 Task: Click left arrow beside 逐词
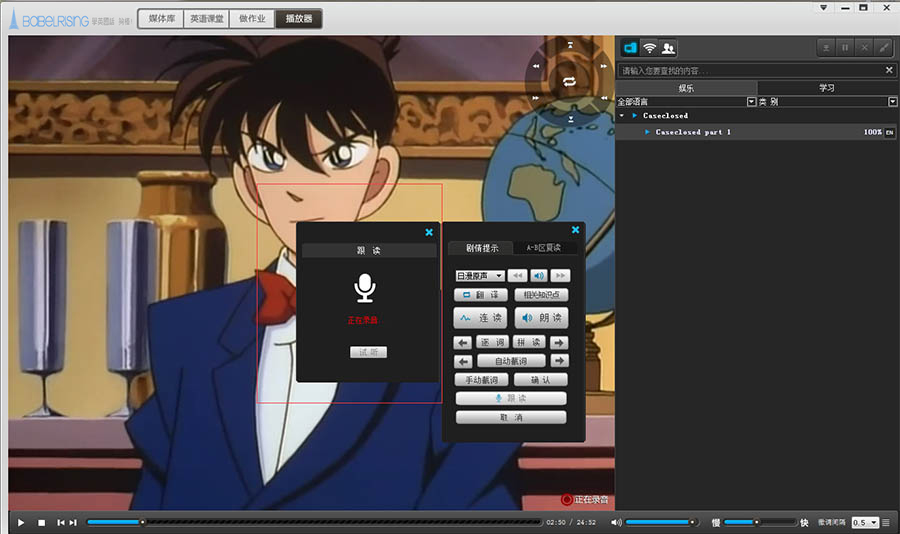click(463, 343)
